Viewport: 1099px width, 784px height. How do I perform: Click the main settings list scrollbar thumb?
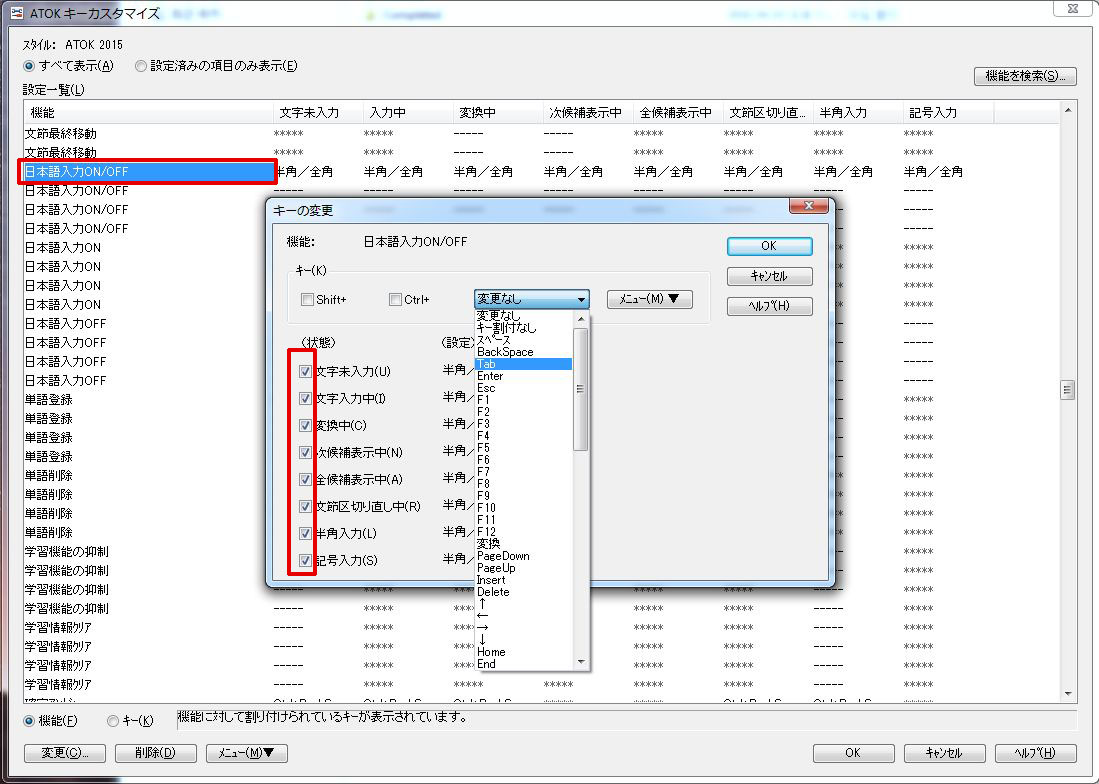point(1067,390)
